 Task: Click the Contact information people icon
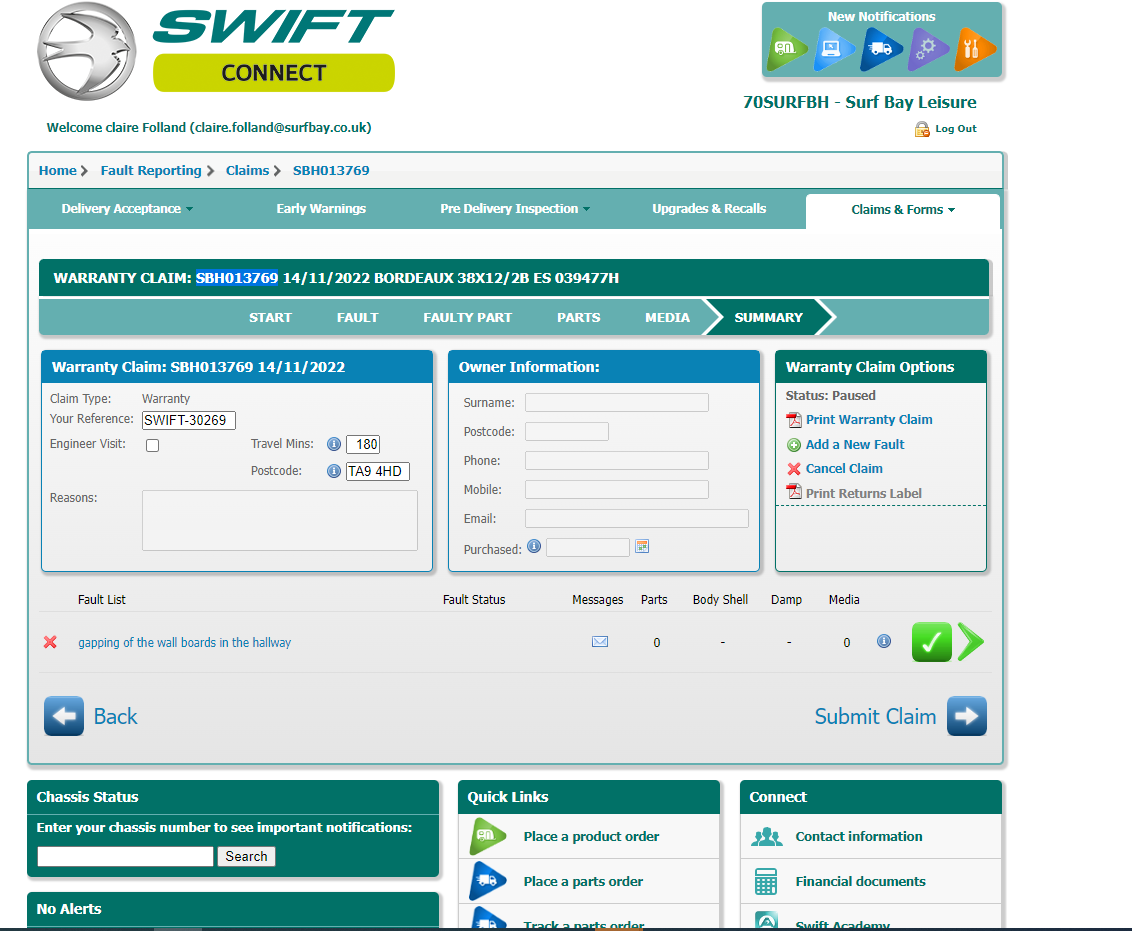(767, 837)
